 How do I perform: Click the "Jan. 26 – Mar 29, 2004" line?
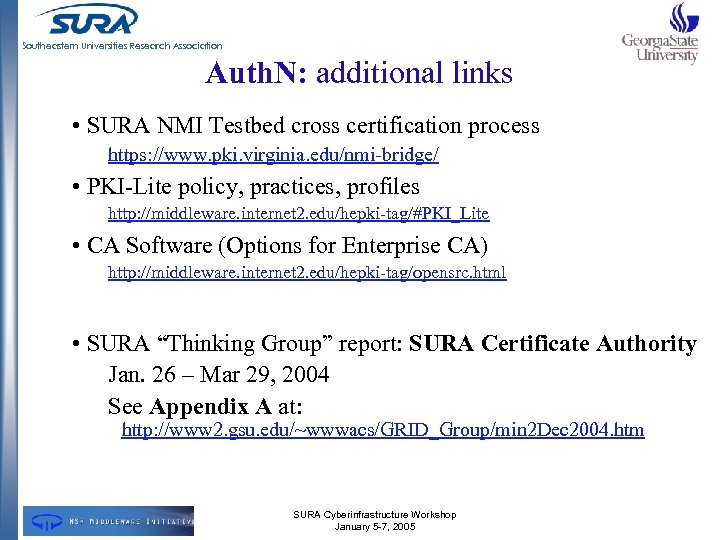219,374
